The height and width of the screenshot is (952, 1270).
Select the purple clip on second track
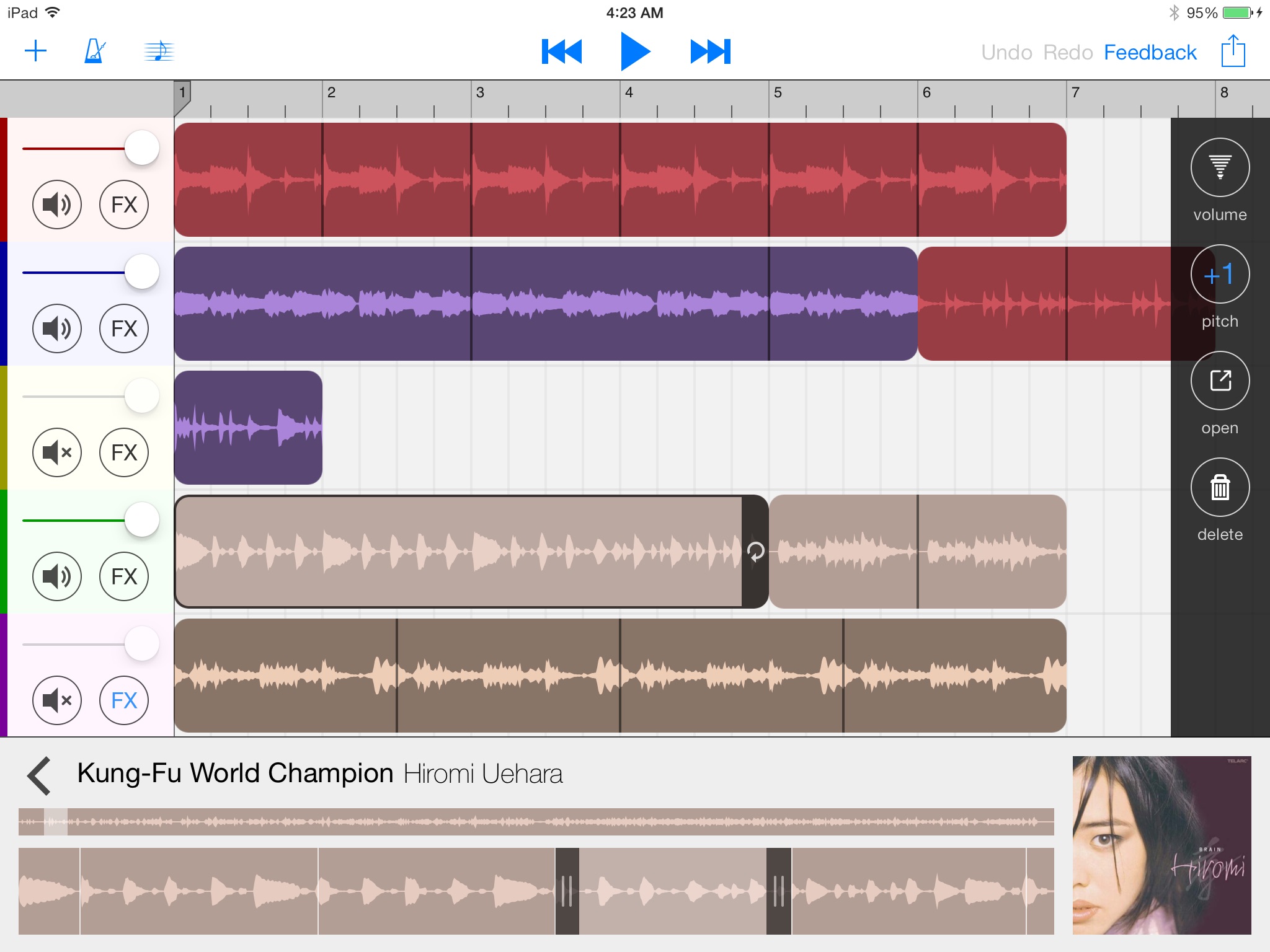coord(546,304)
